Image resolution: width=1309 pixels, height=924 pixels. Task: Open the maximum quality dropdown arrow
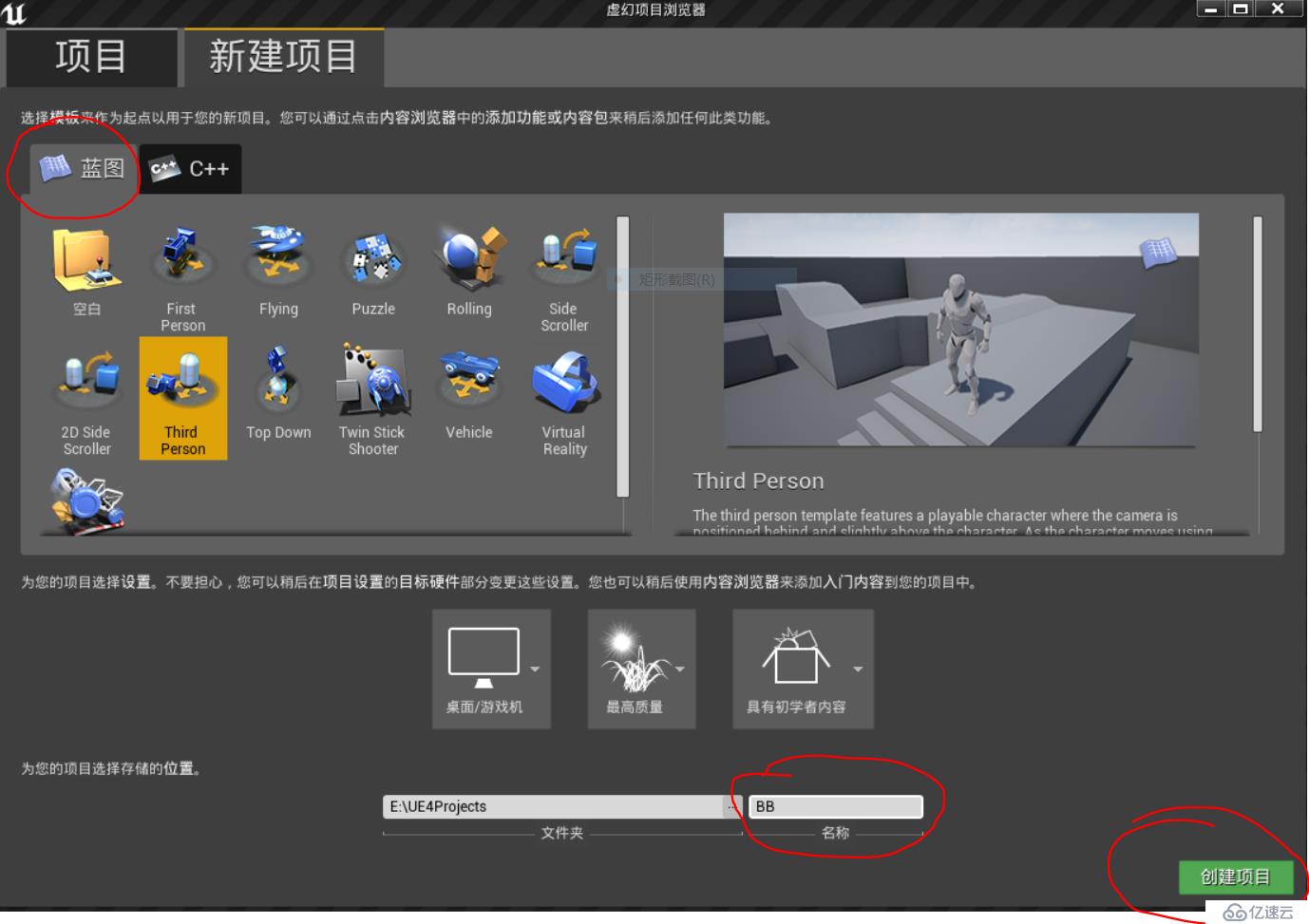click(679, 669)
